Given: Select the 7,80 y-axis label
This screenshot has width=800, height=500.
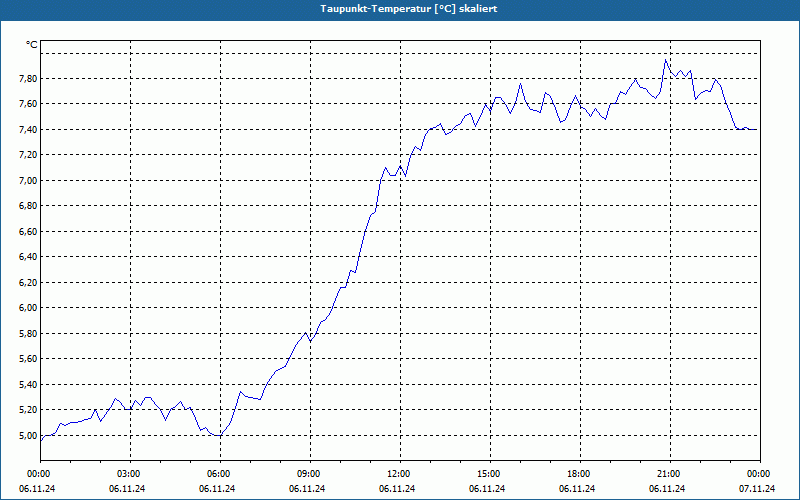Looking at the screenshot, I should pos(29,79).
